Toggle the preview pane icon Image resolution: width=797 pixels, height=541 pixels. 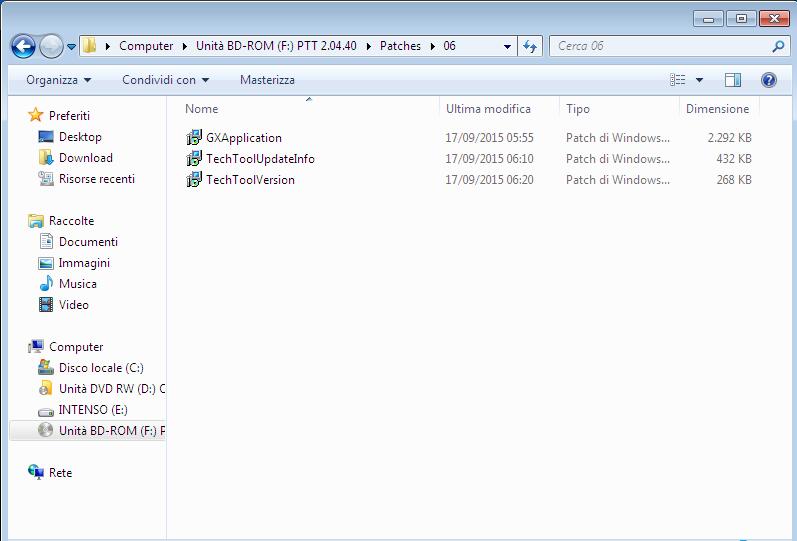tap(732, 80)
